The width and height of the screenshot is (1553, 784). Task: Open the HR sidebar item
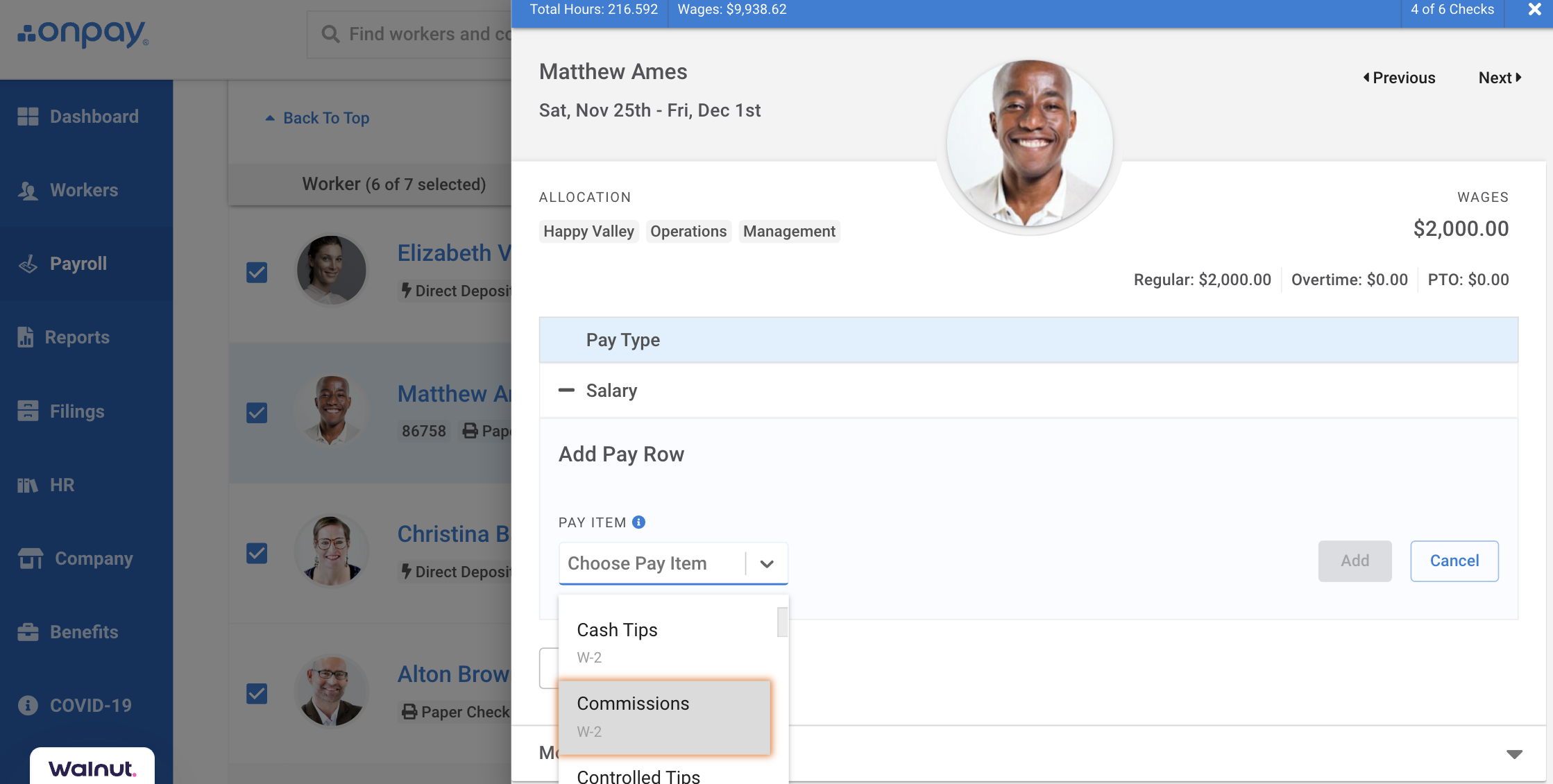coord(86,485)
